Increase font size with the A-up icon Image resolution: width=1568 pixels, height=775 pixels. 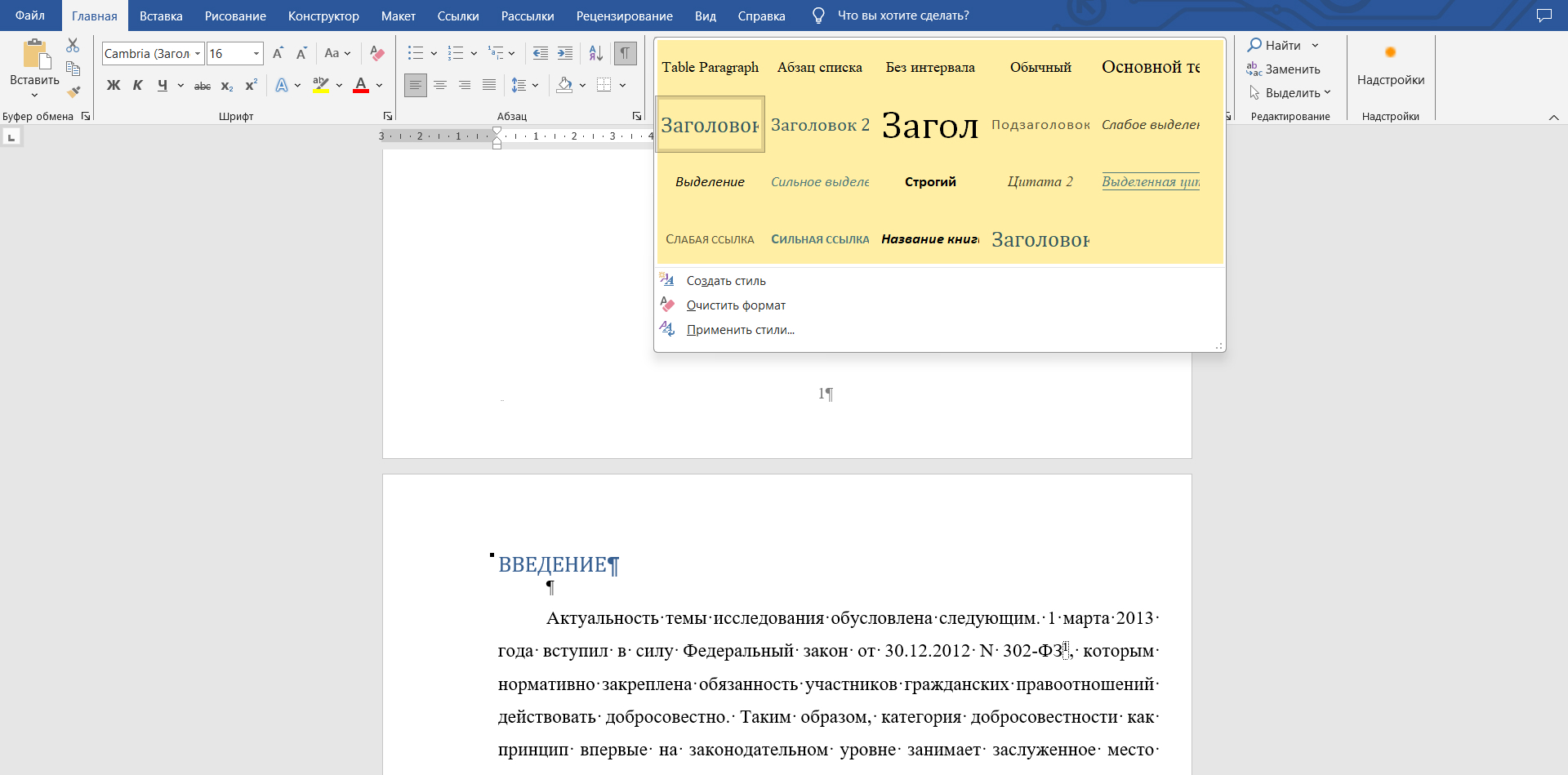(278, 54)
